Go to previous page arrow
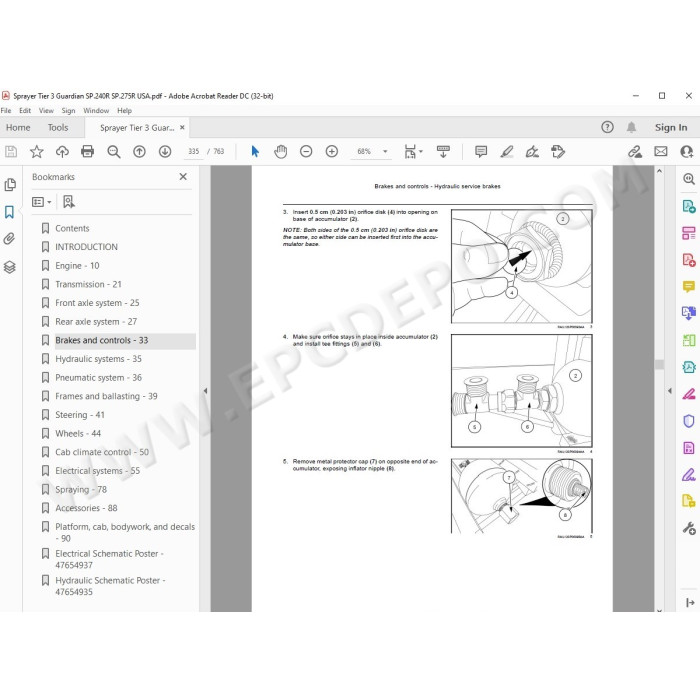Image resolution: width=700 pixels, height=700 pixels. pos(139,152)
